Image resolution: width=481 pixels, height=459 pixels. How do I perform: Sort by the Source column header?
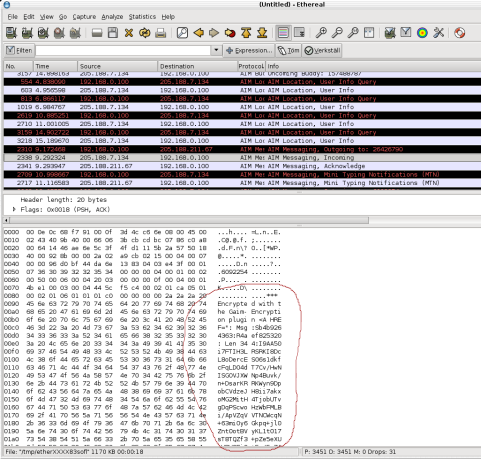[x=118, y=66]
